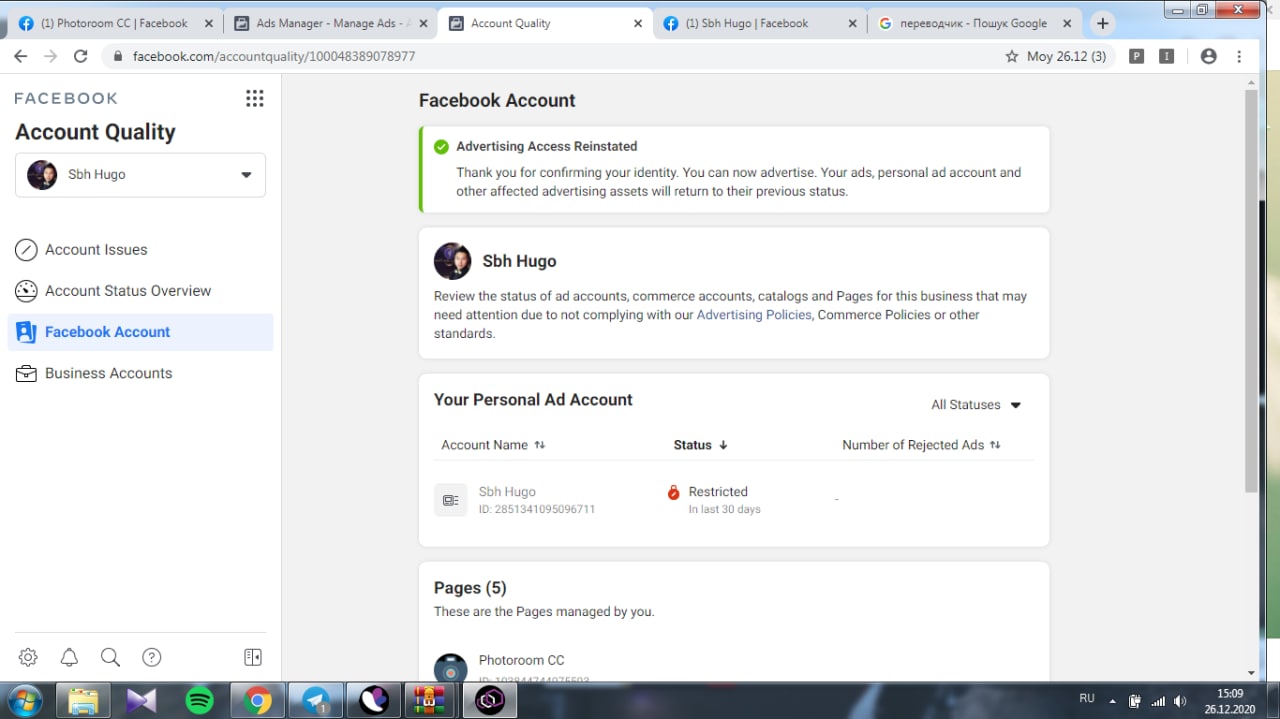
Task: Sort by Account Name column
Action: coord(493,445)
